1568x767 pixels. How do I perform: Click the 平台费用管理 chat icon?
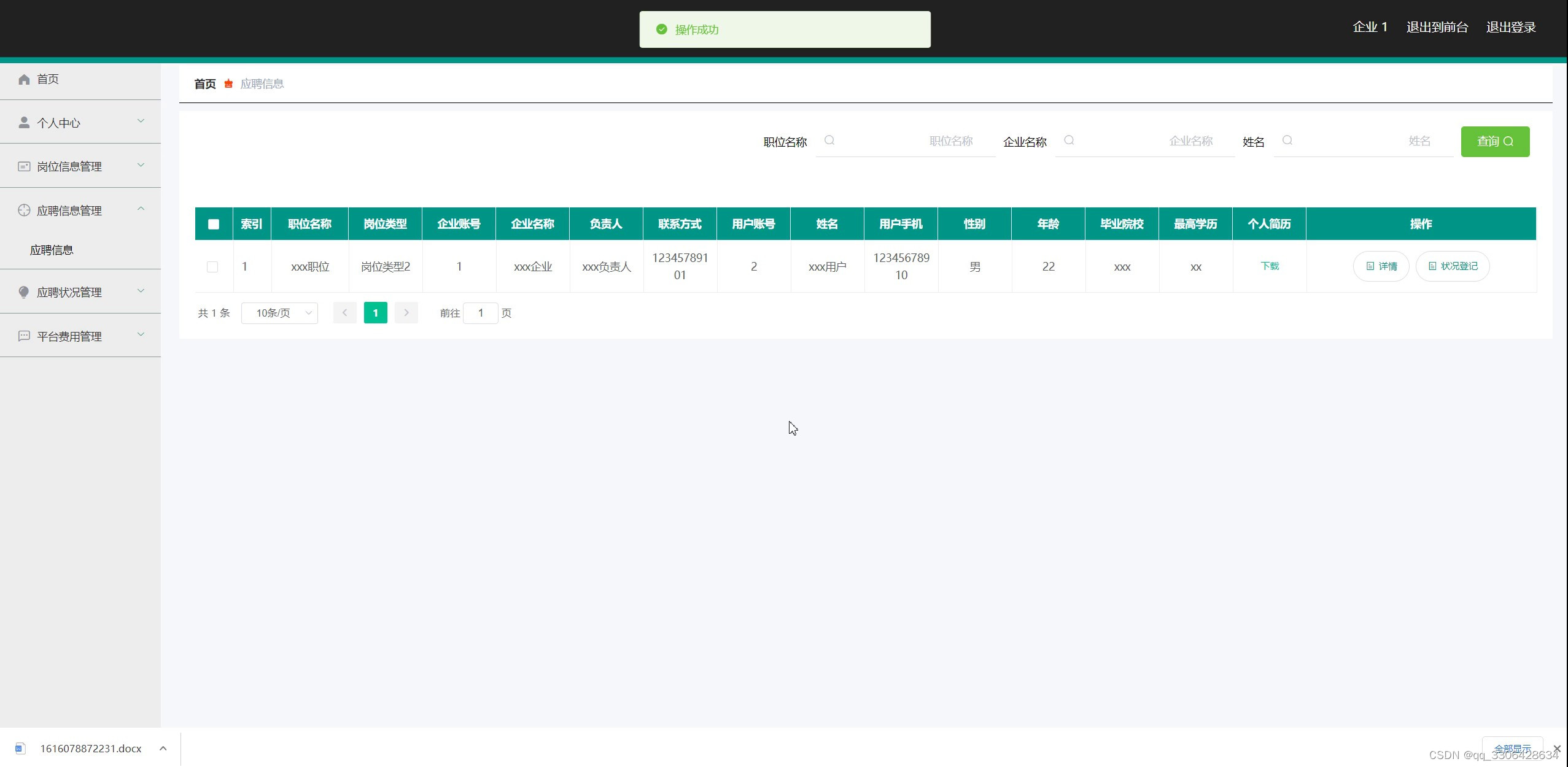pyautogui.click(x=24, y=336)
